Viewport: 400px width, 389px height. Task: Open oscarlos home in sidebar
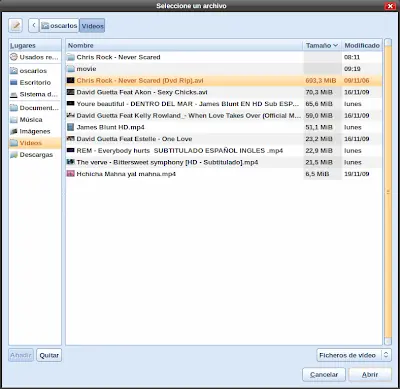[35, 71]
